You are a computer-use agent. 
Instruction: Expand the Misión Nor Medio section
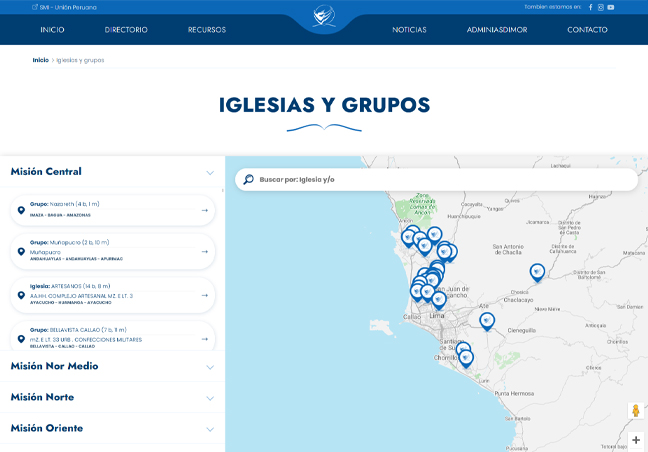click(x=210, y=367)
